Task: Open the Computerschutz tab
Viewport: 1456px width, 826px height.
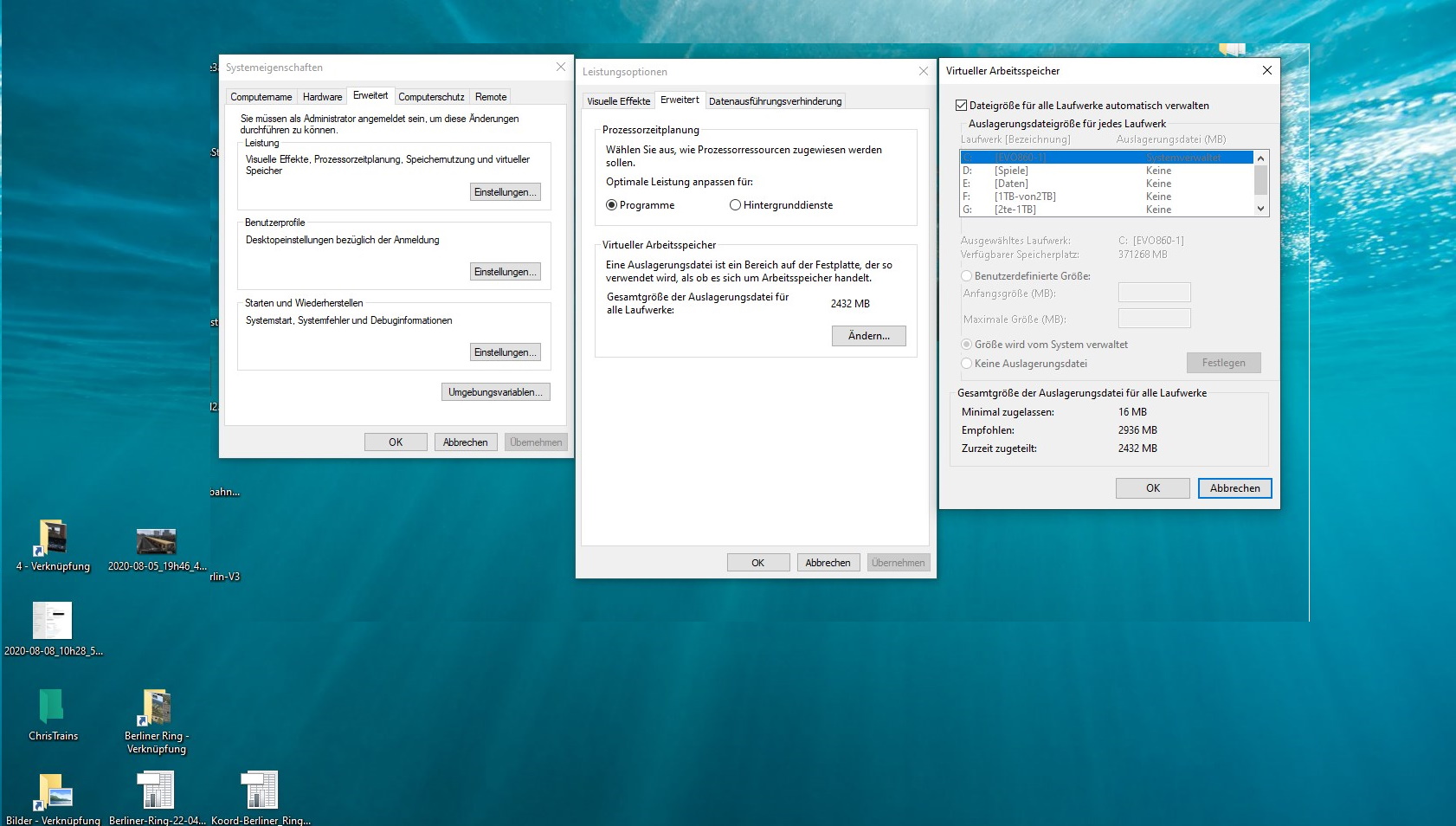Action: [x=431, y=97]
